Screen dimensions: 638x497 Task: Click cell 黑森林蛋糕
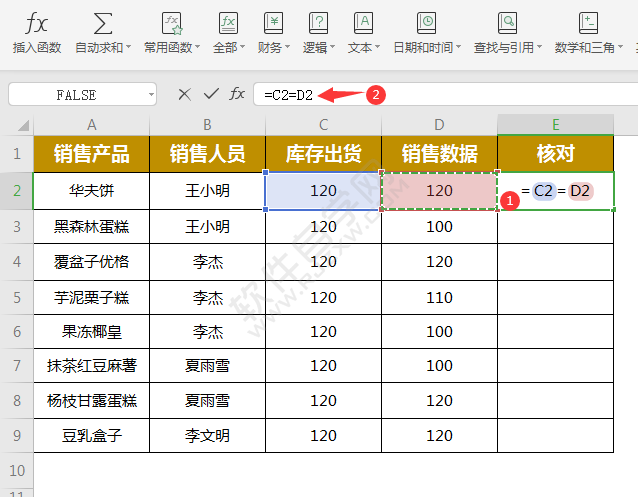(92, 227)
